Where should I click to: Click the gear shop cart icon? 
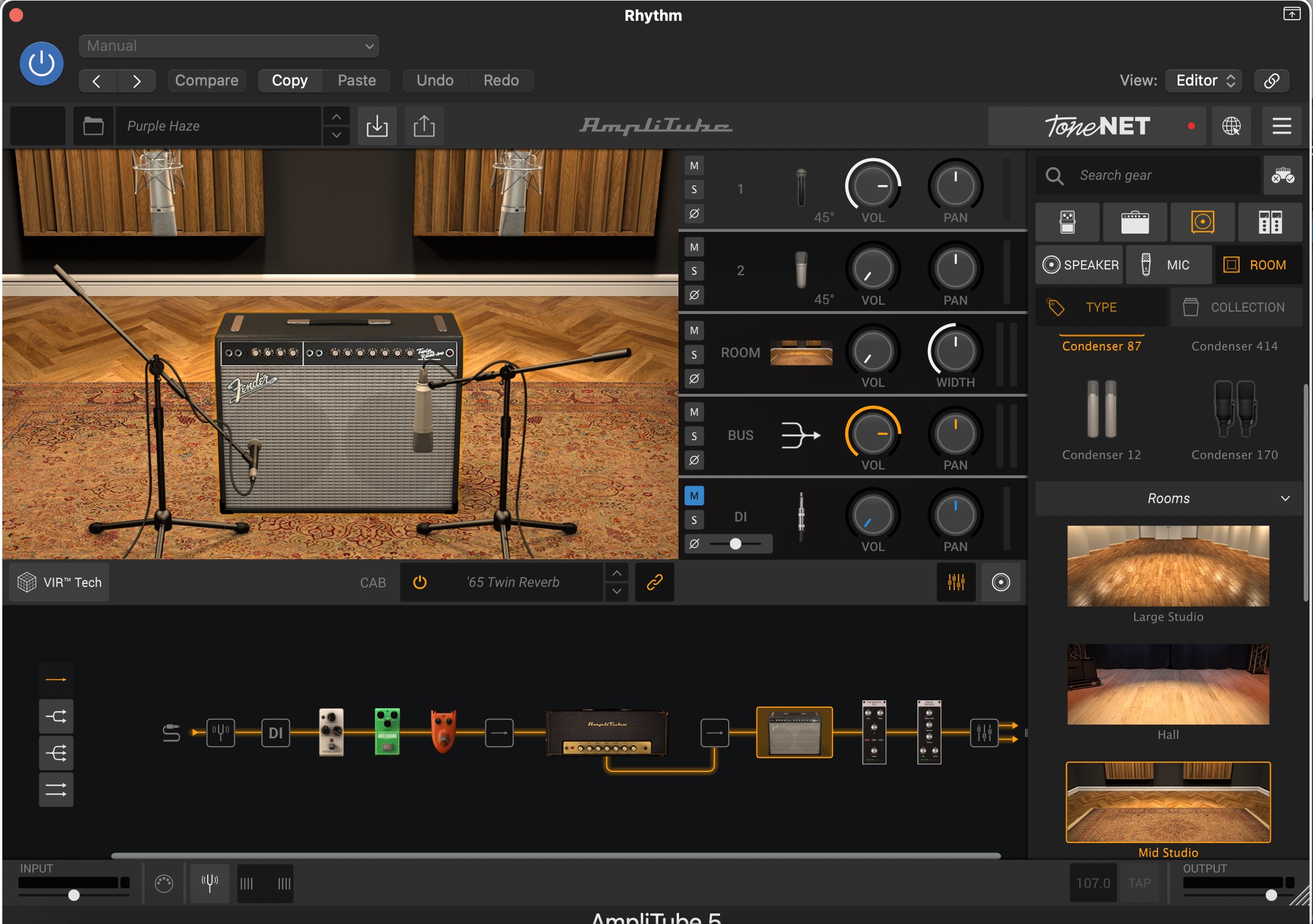[1283, 175]
